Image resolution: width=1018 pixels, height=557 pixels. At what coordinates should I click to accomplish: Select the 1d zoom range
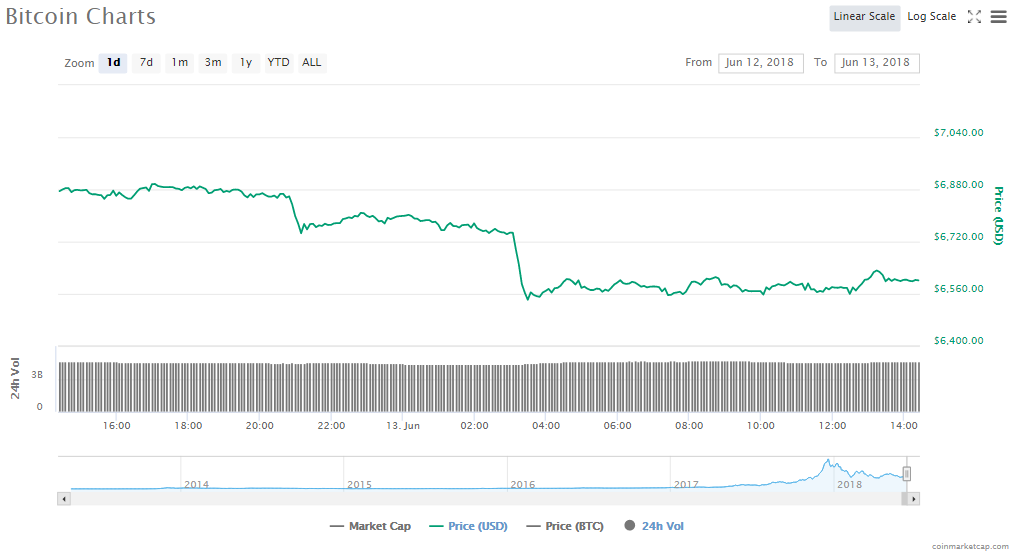113,63
